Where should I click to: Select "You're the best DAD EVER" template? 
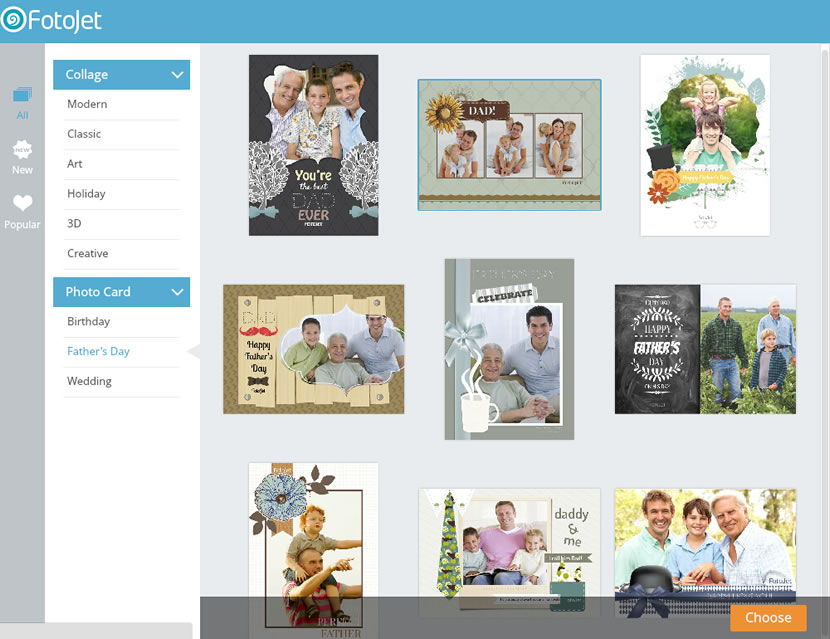(x=313, y=145)
